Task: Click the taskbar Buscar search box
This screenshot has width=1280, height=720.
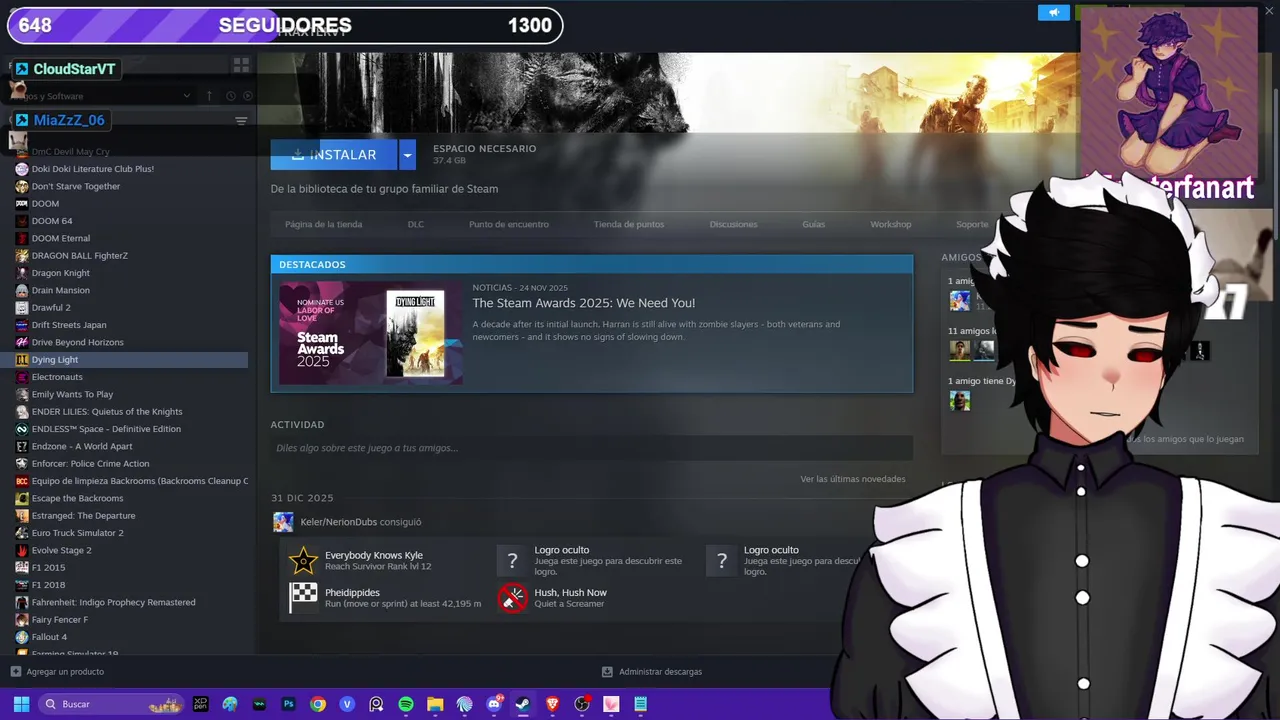Action: click(112, 704)
